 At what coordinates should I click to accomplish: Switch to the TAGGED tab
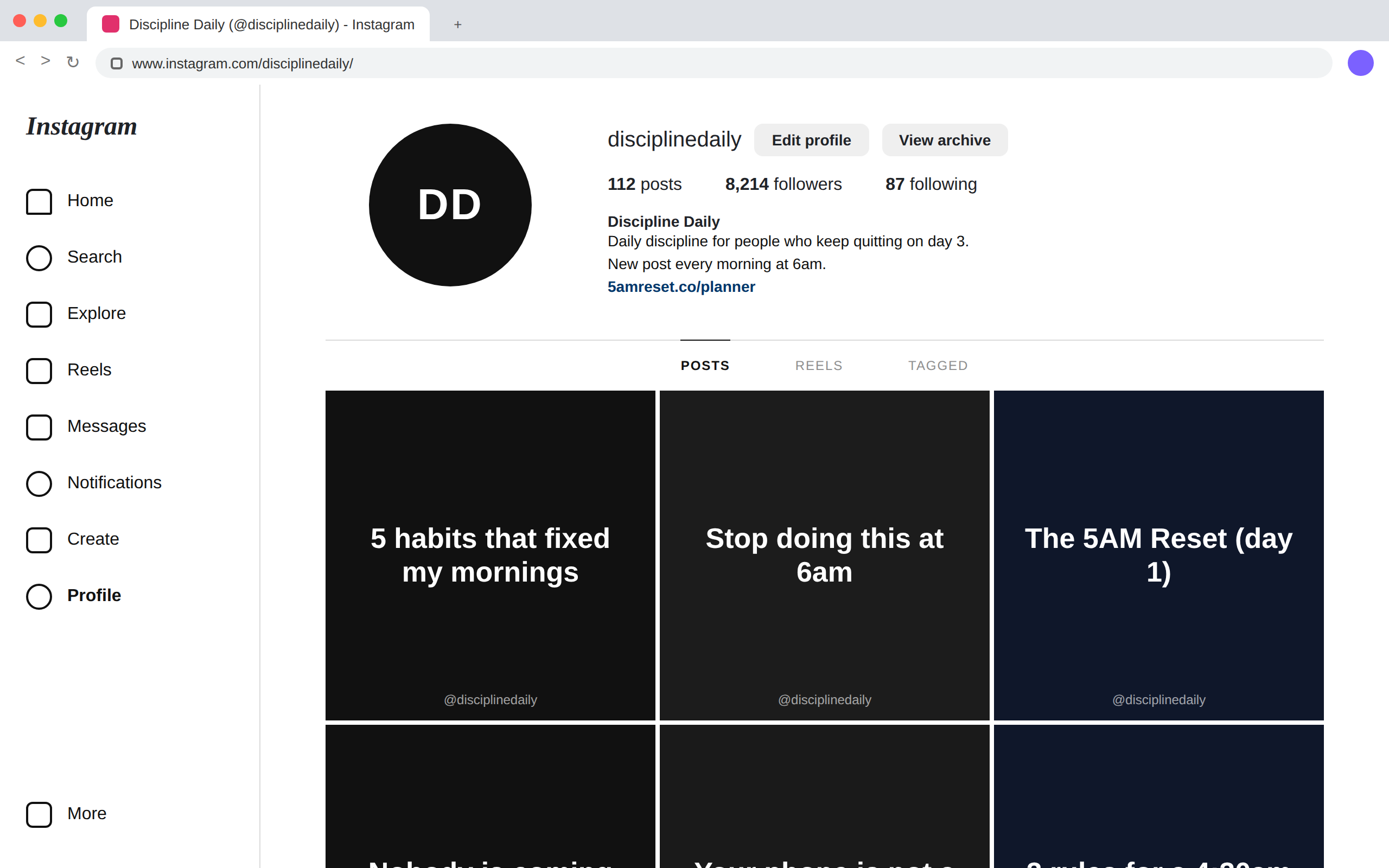click(938, 365)
